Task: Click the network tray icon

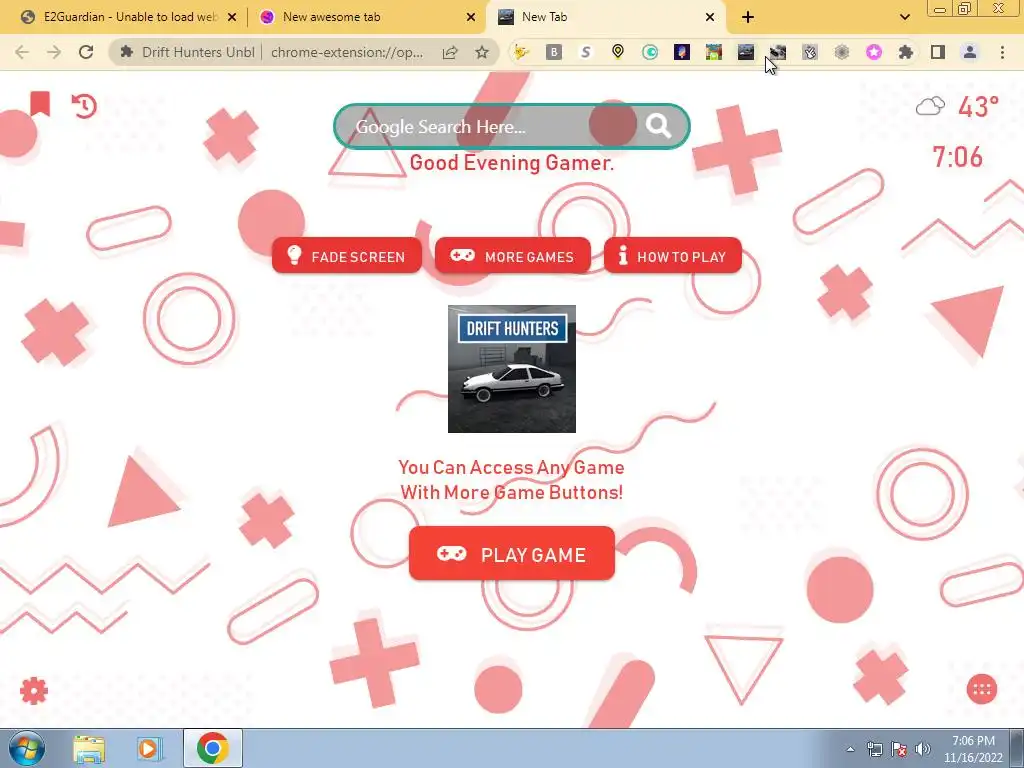Action: pyautogui.click(x=874, y=749)
